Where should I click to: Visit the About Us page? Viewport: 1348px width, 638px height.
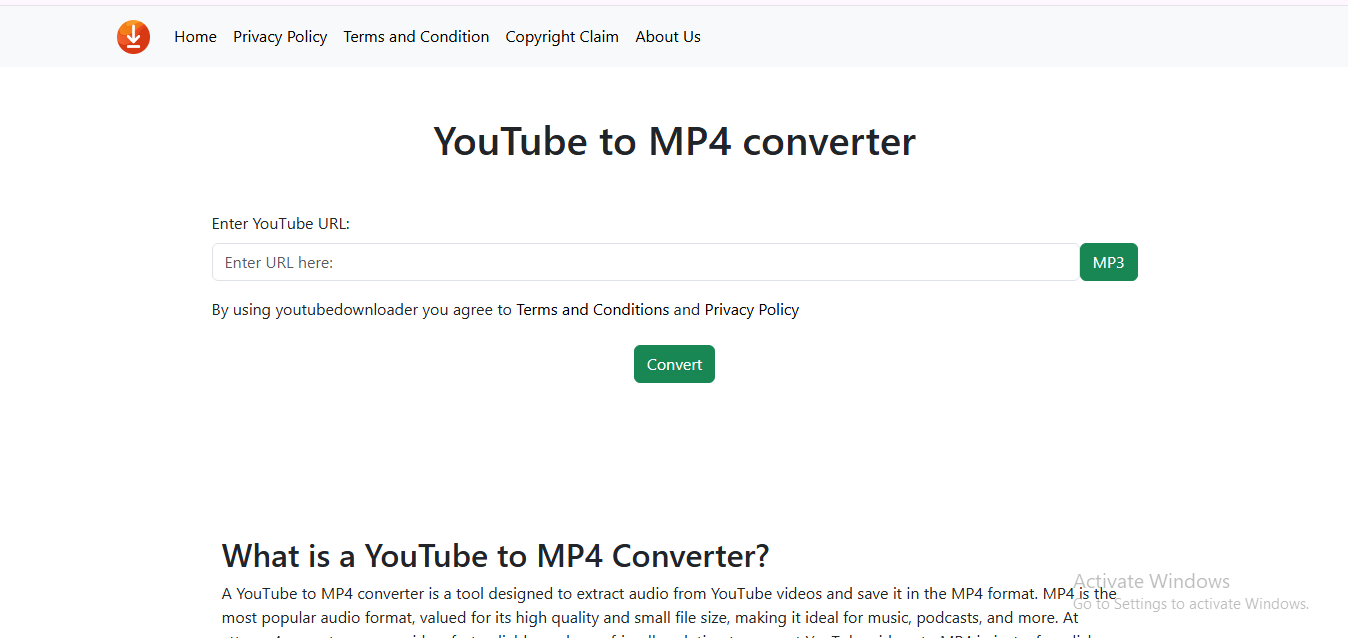[x=668, y=37]
